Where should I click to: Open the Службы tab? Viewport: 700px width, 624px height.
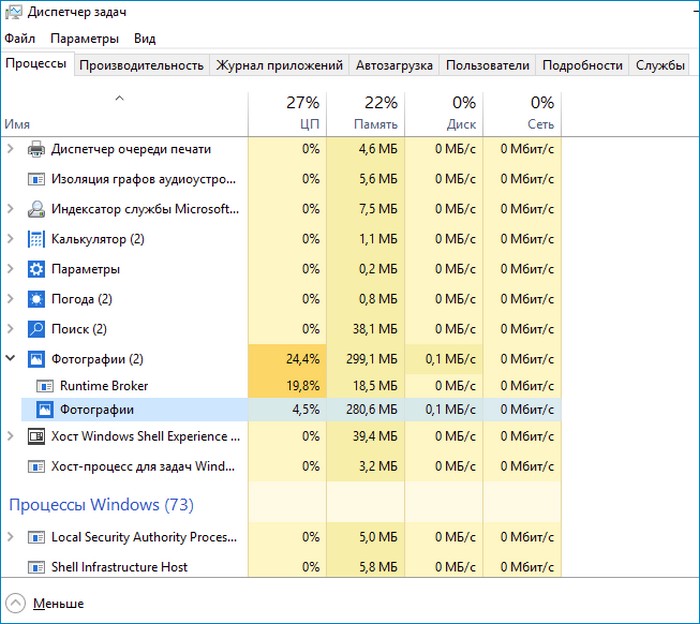(x=660, y=65)
